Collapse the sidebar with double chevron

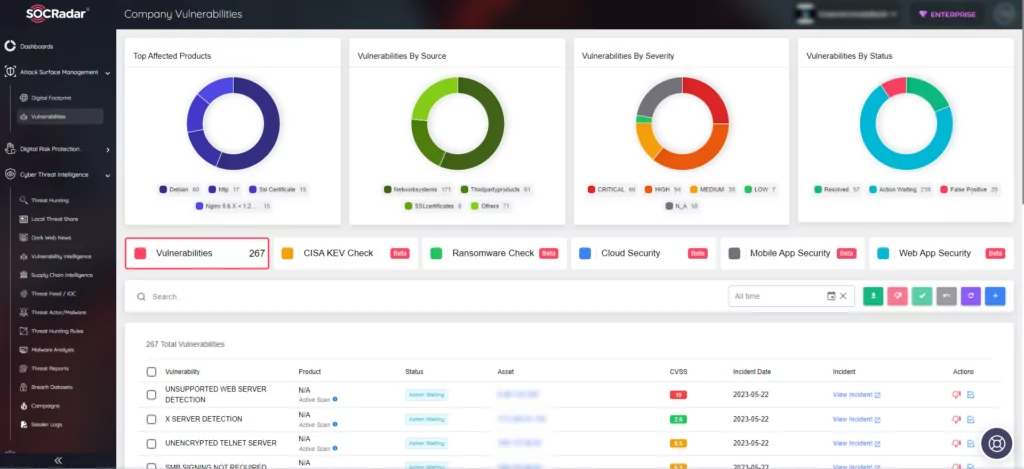[58, 461]
